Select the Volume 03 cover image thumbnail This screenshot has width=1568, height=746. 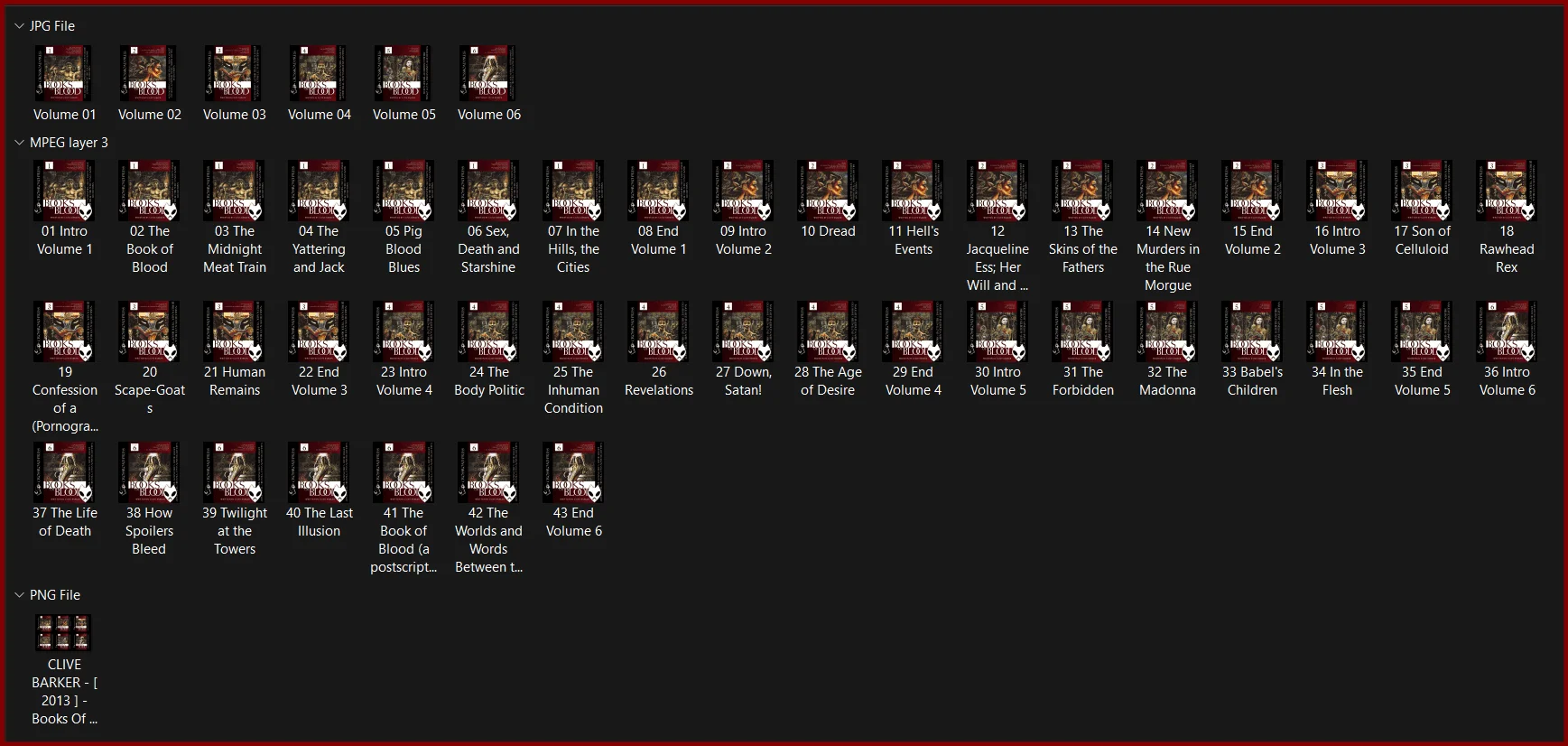click(234, 74)
